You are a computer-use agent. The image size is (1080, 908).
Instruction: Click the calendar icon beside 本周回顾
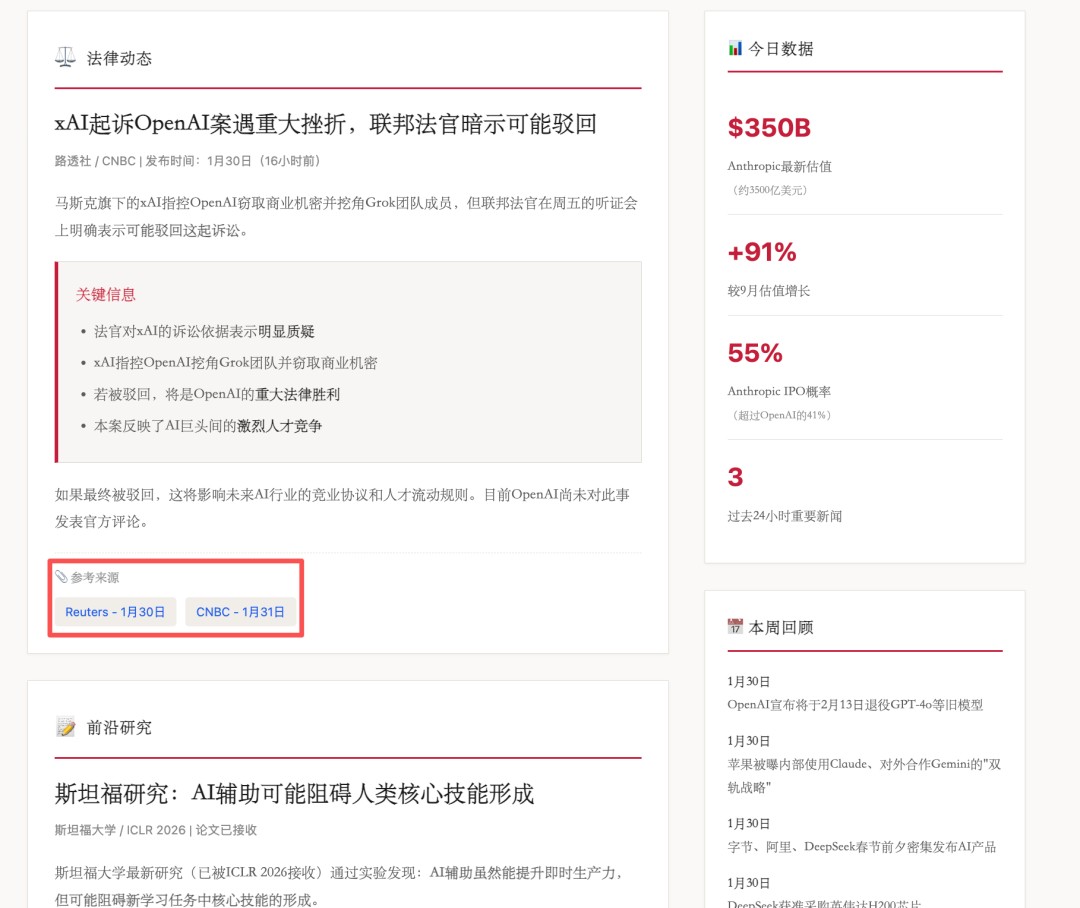point(735,627)
